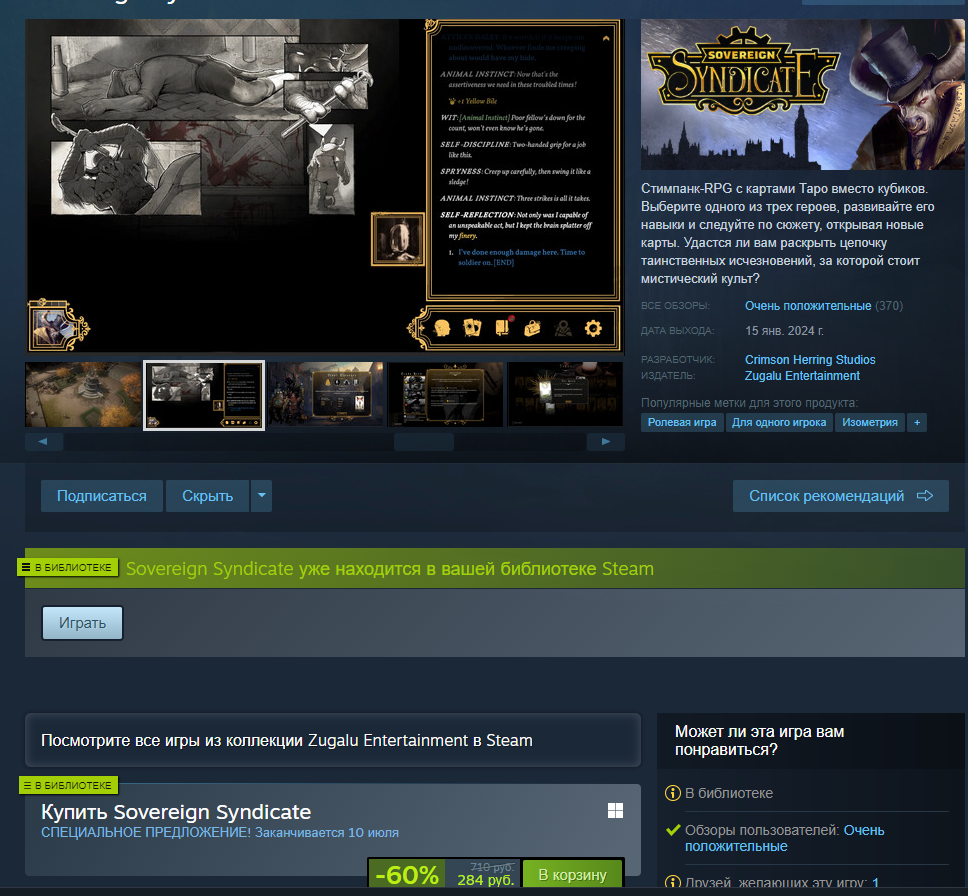968x896 pixels.
Task: Click the 'Скрыть' button
Action: pos(207,496)
